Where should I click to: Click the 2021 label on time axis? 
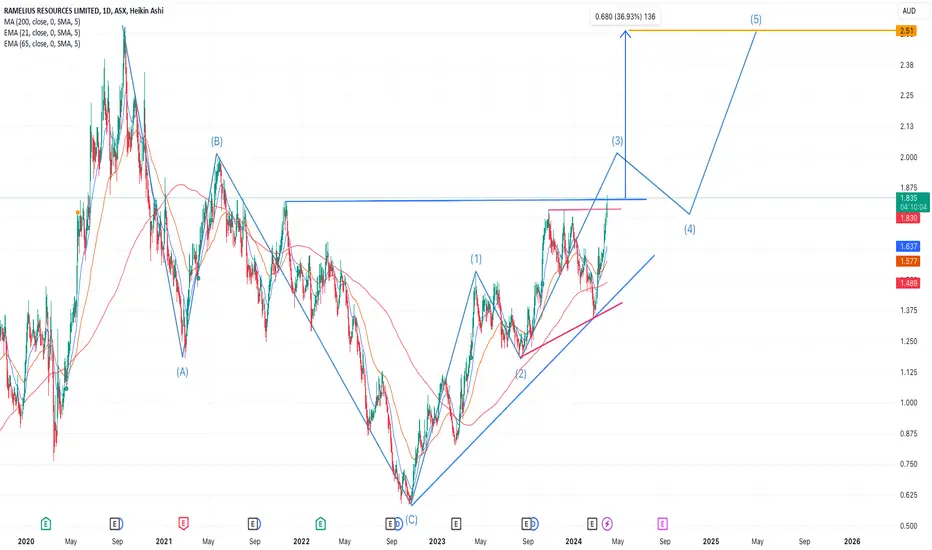(163, 541)
